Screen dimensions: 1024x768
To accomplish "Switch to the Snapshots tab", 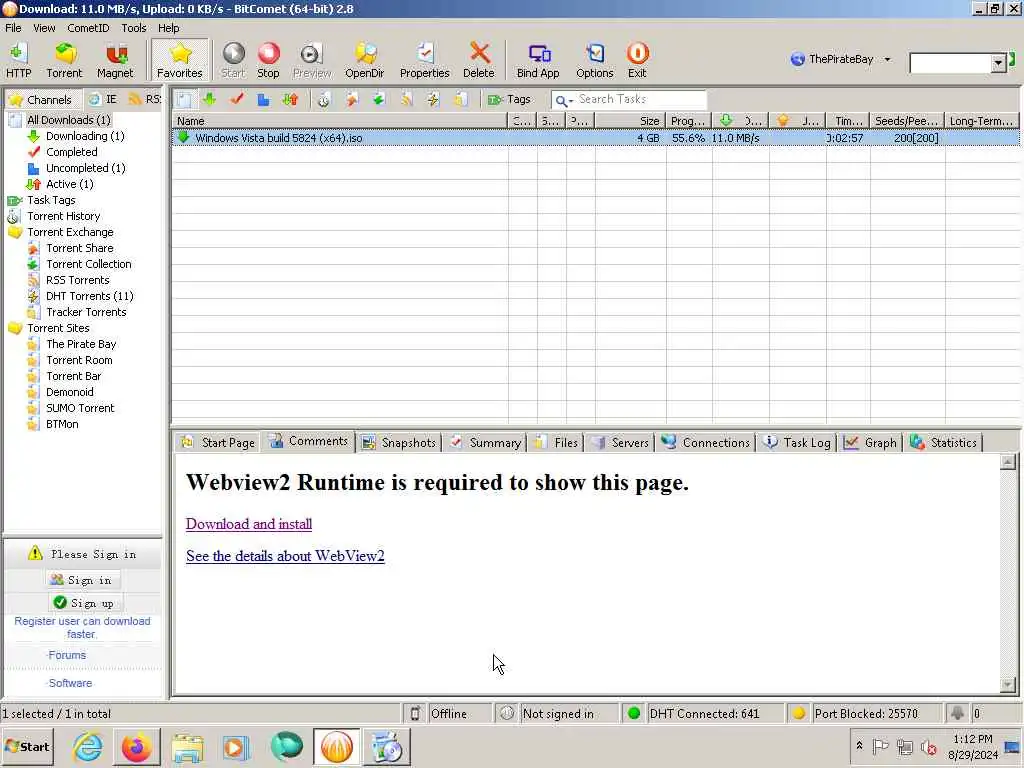I will coord(399,442).
